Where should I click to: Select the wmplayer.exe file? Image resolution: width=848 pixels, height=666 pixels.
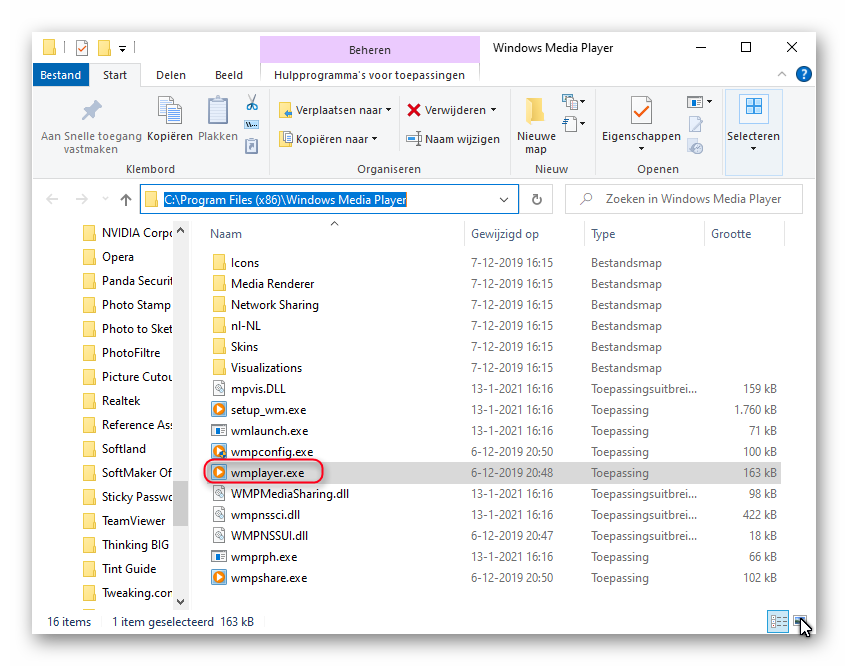coord(267,473)
